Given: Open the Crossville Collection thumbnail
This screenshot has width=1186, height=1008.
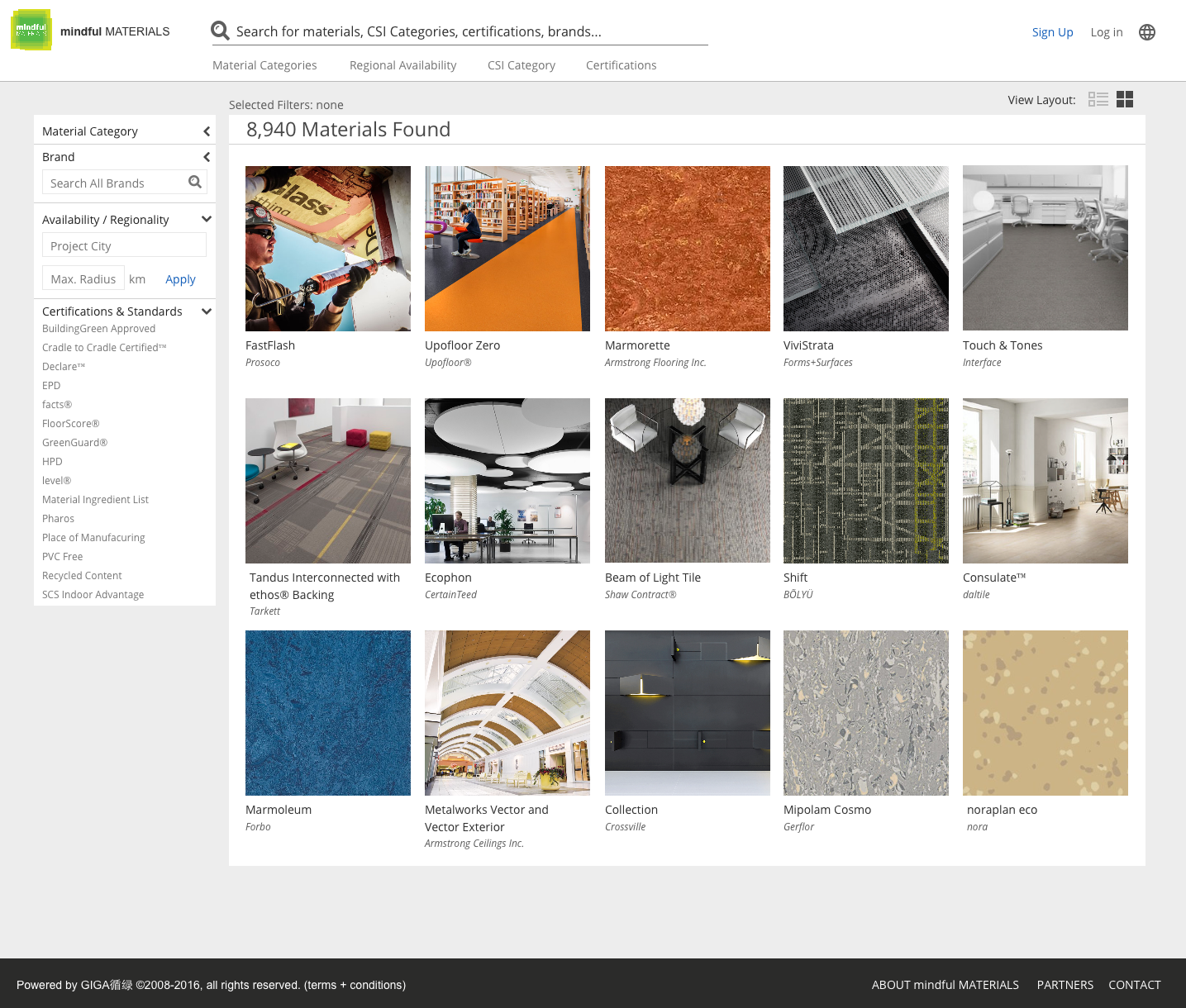Looking at the screenshot, I should point(688,713).
